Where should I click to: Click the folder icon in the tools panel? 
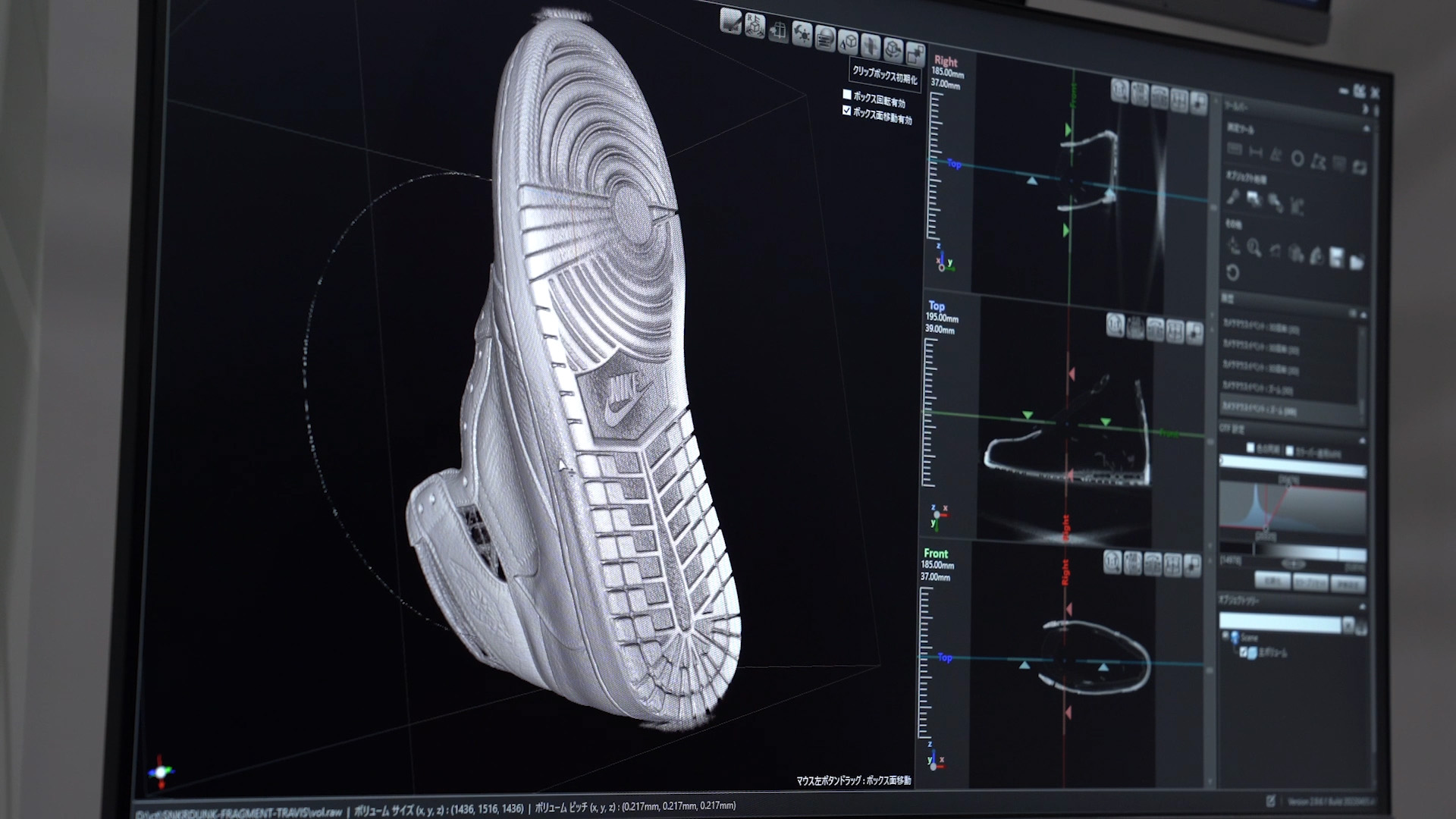click(1357, 262)
